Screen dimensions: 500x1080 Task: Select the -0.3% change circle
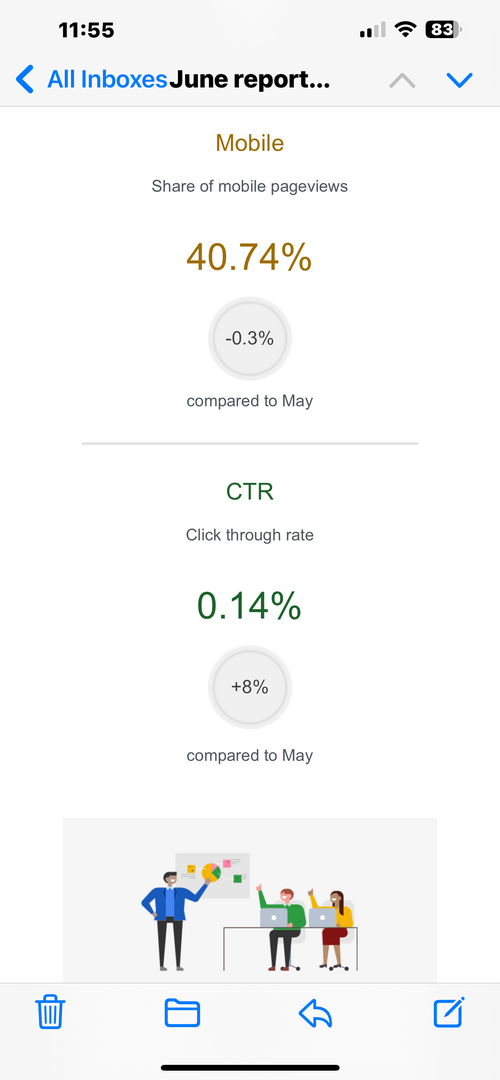point(250,338)
